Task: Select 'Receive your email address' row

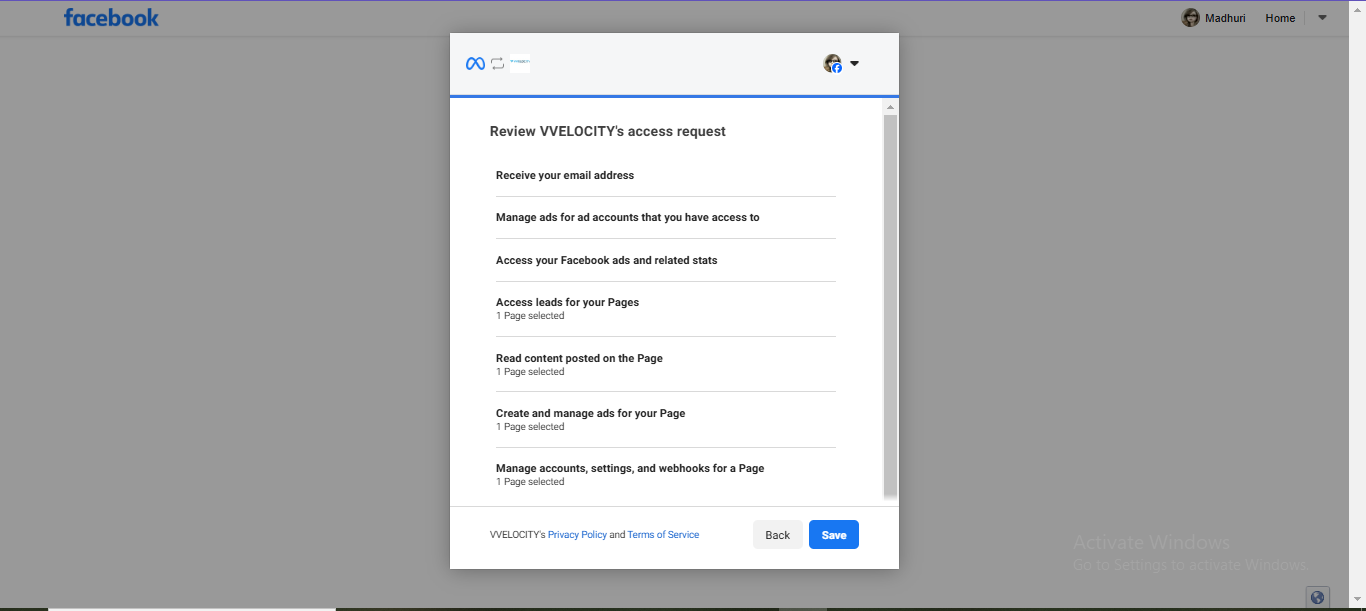Action: tap(665, 175)
